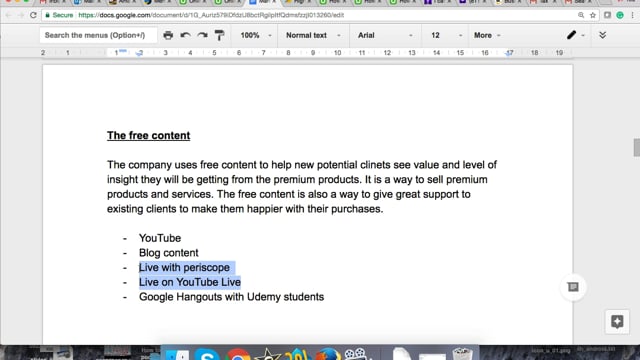
Task: Click the square extension icon beside star
Action: 607,15
